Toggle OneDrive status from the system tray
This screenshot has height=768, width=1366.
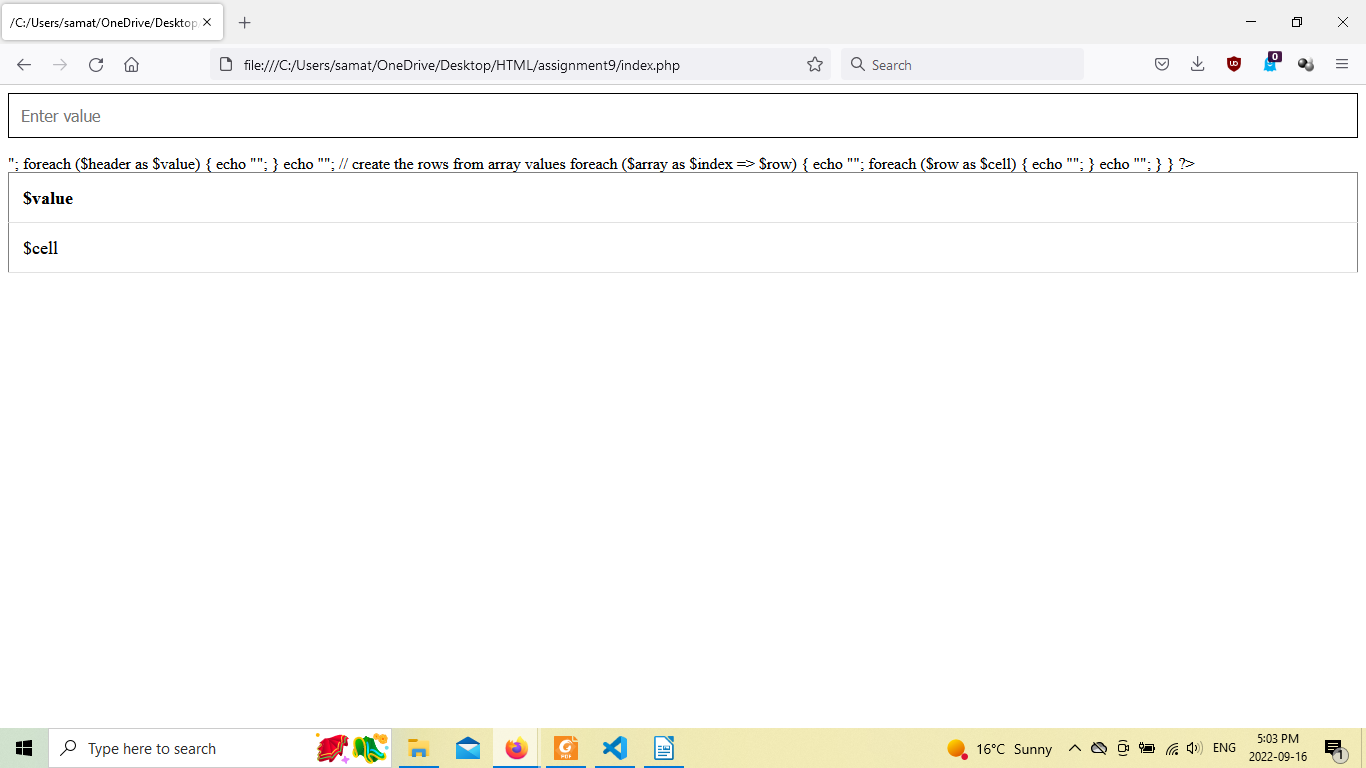coord(1099,748)
